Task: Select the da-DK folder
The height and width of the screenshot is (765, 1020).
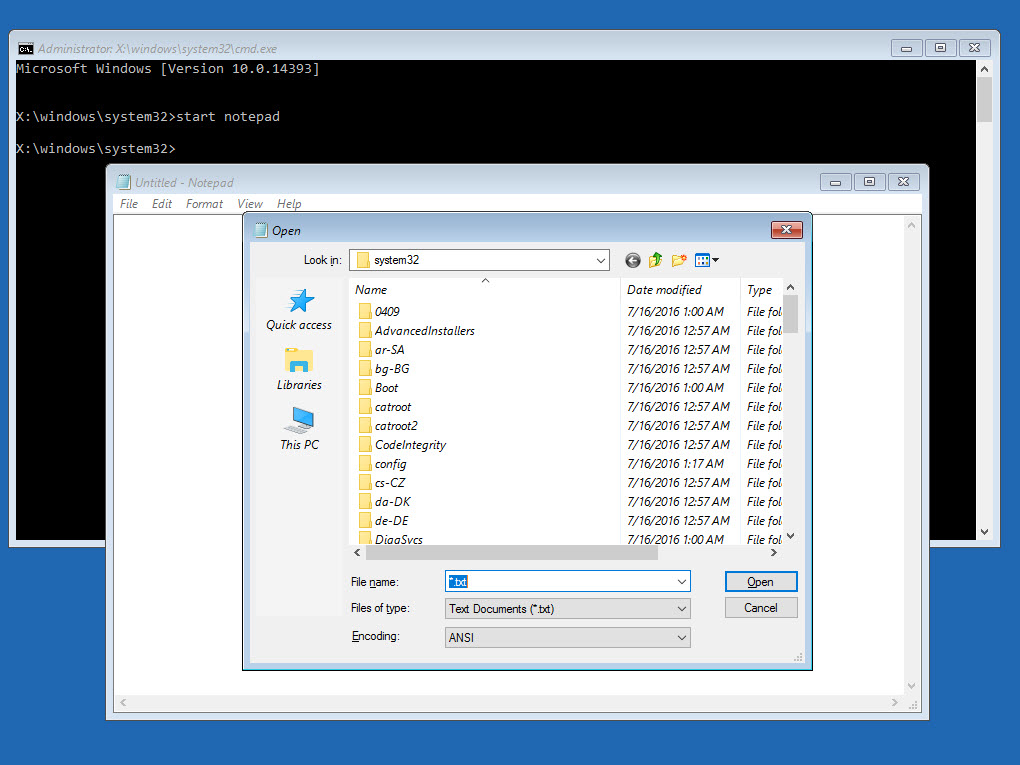Action: pos(385,502)
